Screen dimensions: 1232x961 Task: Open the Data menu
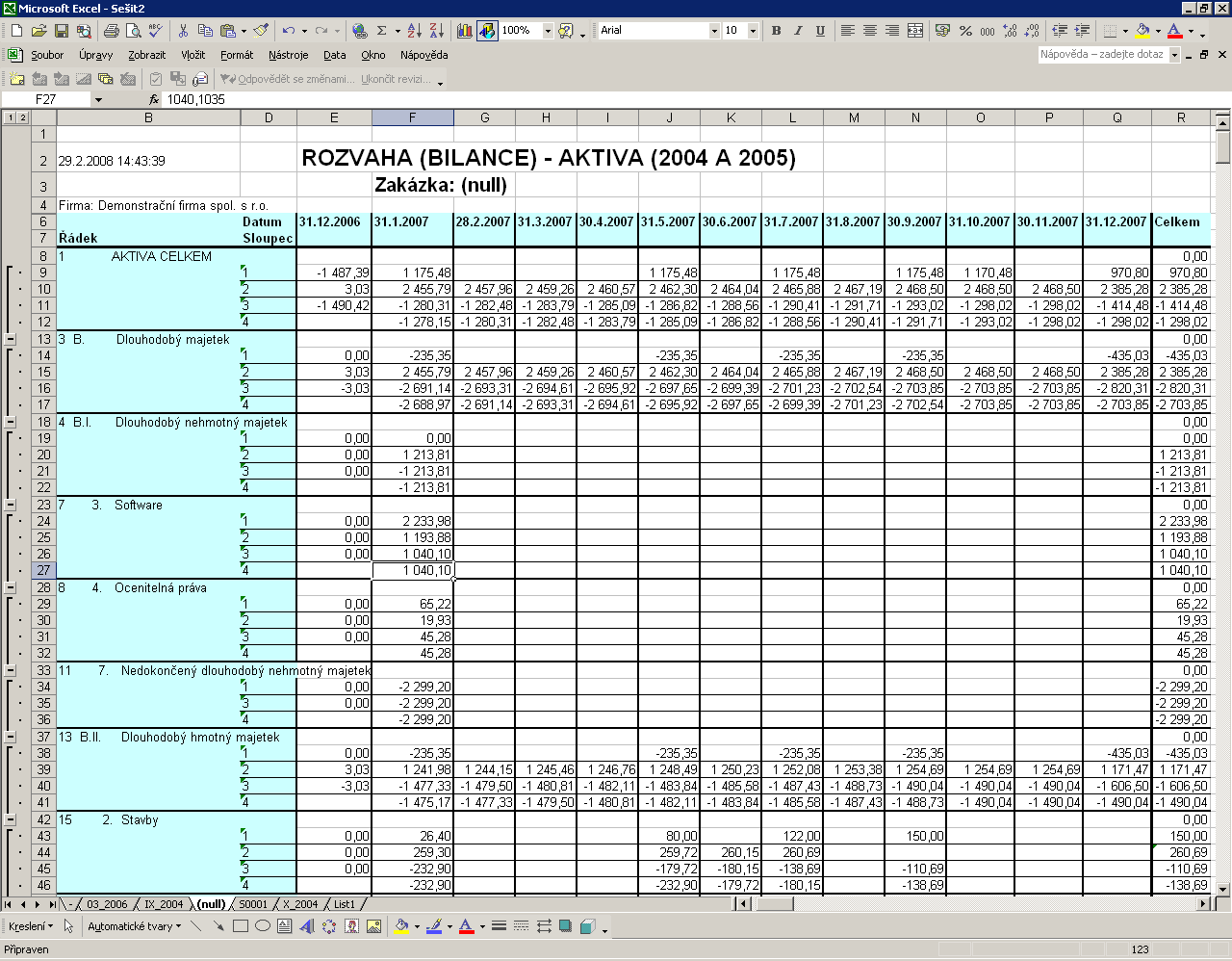[335, 55]
